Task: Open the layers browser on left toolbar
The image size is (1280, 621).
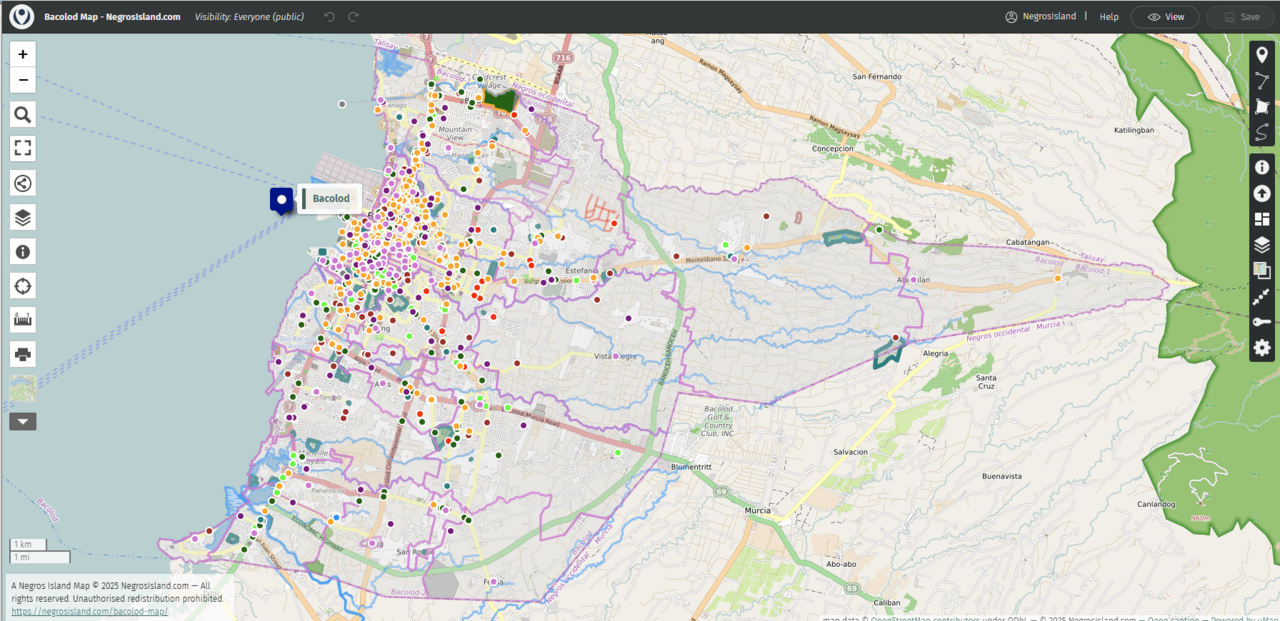Action: [x=23, y=217]
